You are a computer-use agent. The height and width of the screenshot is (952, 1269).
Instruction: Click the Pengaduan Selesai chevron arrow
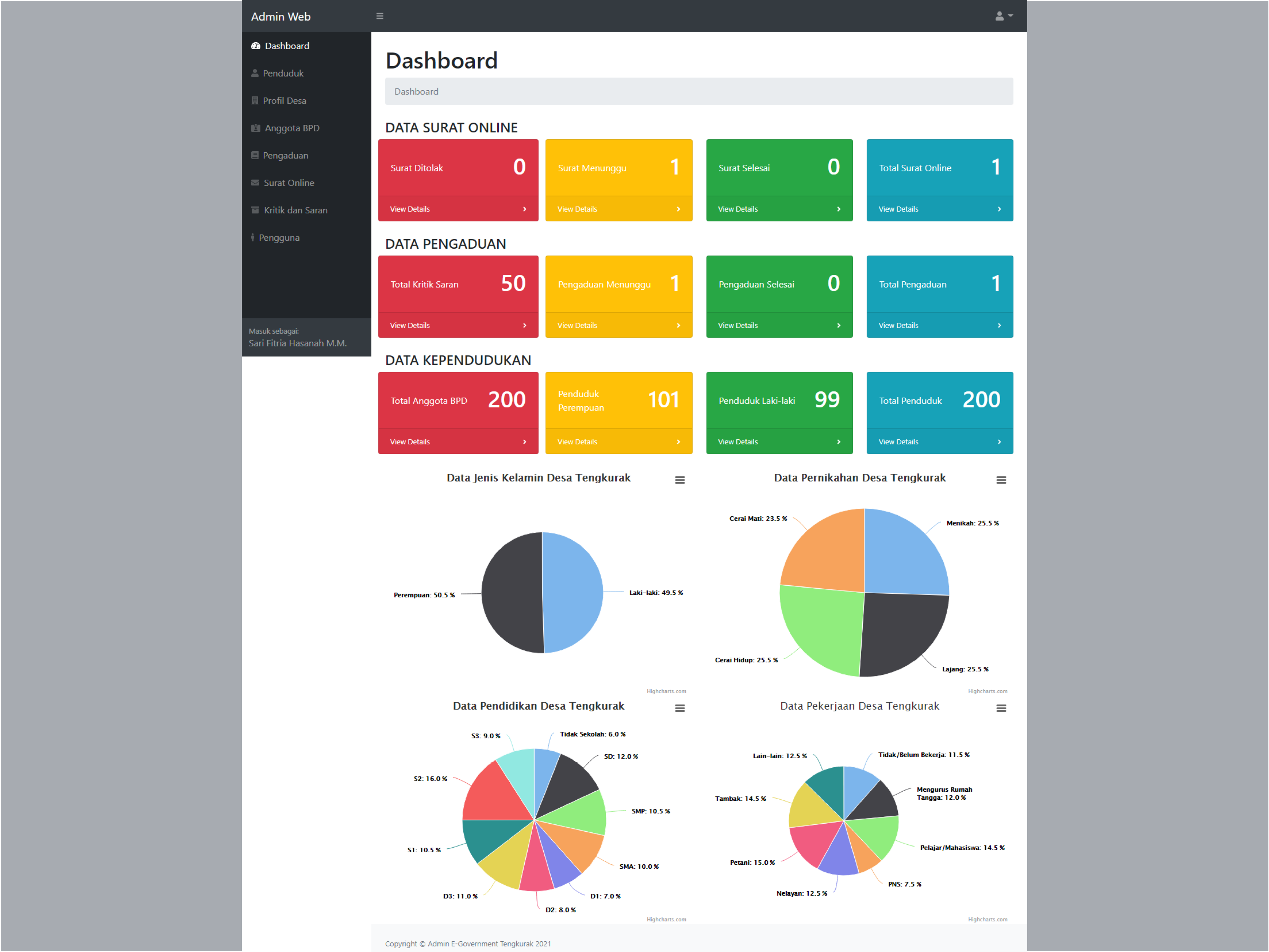coord(839,326)
